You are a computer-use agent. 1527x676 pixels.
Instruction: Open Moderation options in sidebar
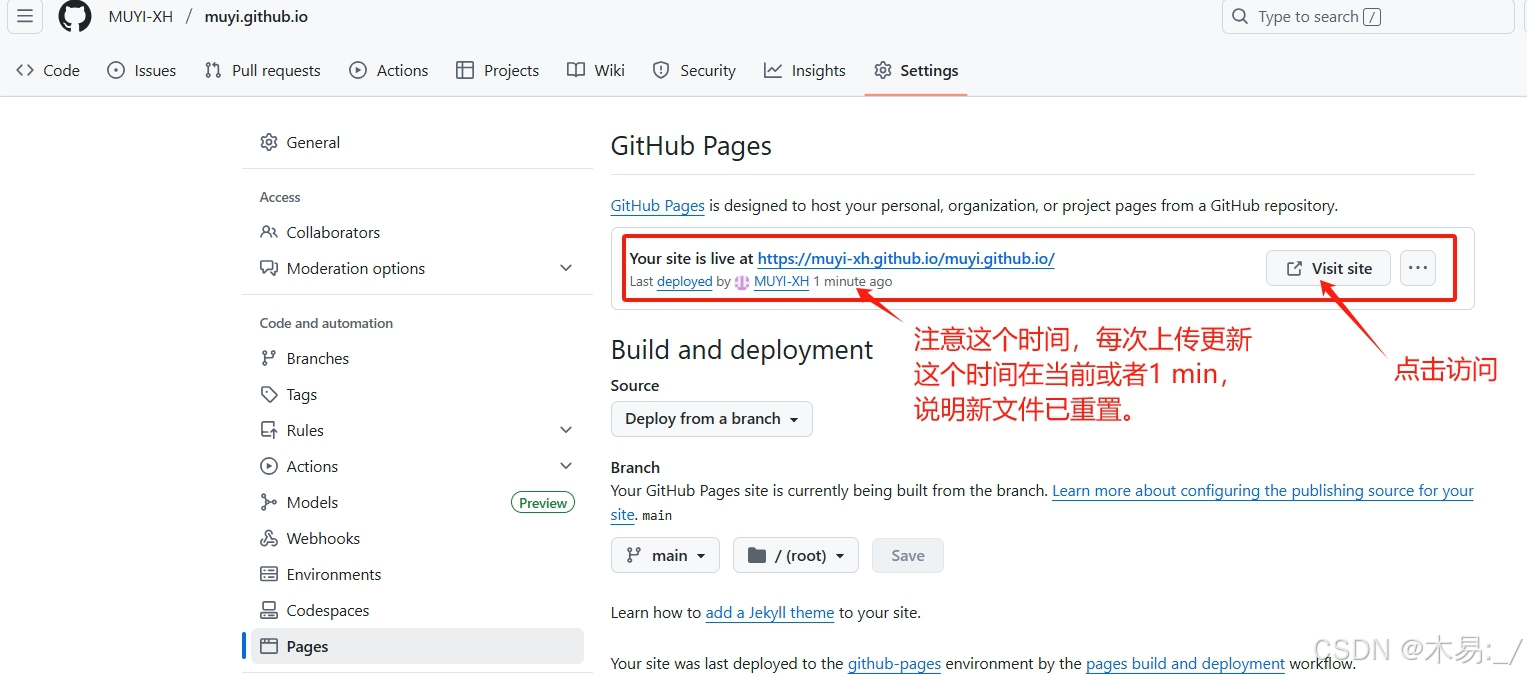(417, 268)
